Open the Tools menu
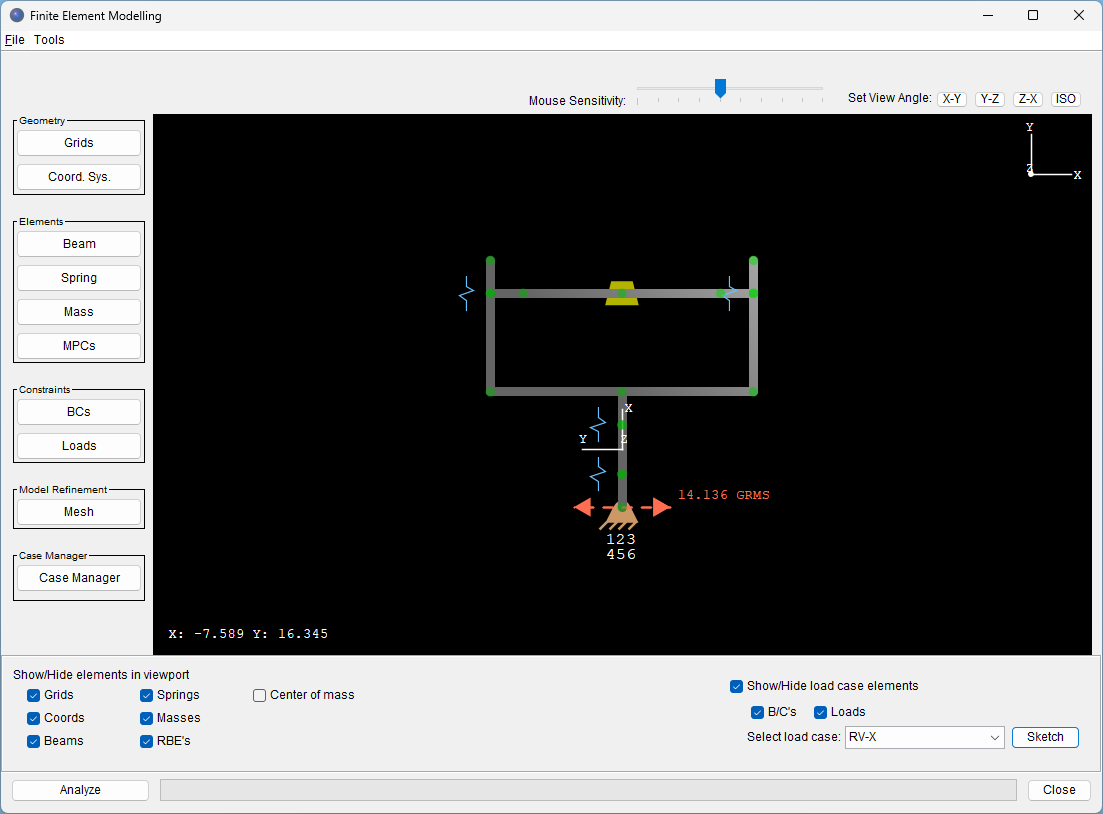 click(48, 39)
